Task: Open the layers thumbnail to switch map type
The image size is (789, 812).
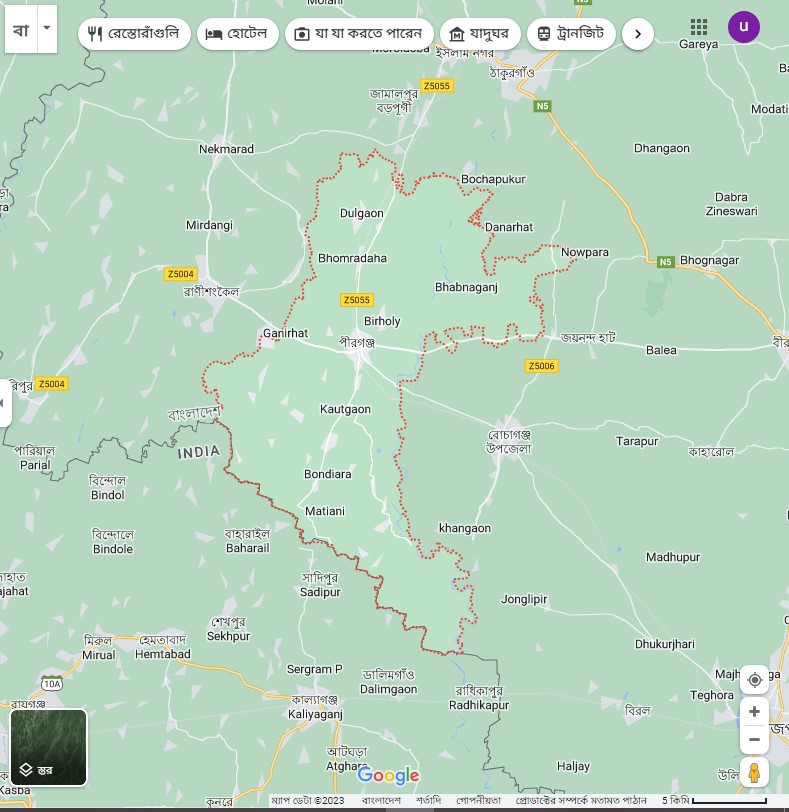Action: coord(48,747)
